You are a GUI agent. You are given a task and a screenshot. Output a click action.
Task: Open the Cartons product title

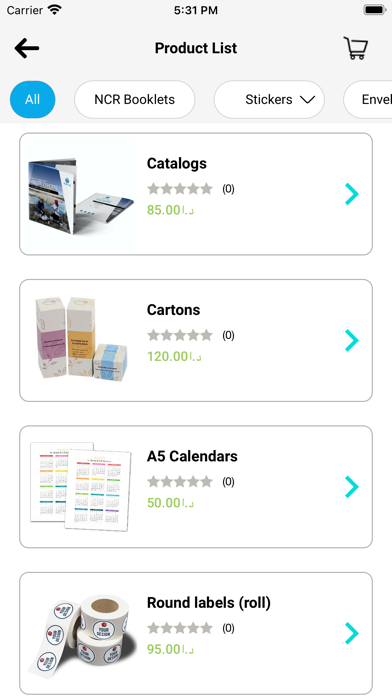174,310
